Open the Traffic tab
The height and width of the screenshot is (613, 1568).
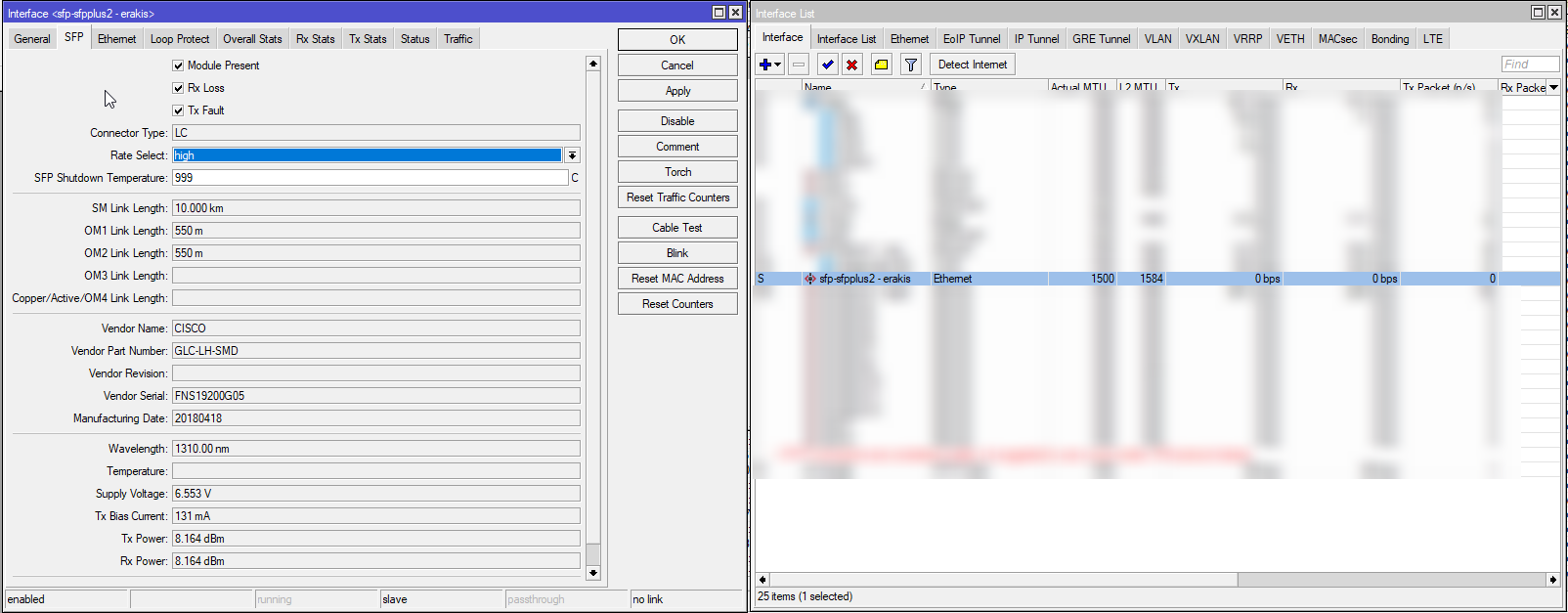(x=458, y=39)
